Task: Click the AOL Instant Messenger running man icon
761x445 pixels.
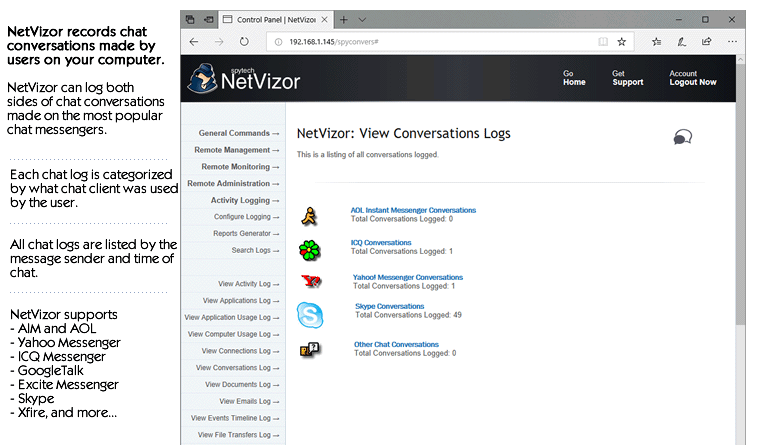Action: point(309,216)
